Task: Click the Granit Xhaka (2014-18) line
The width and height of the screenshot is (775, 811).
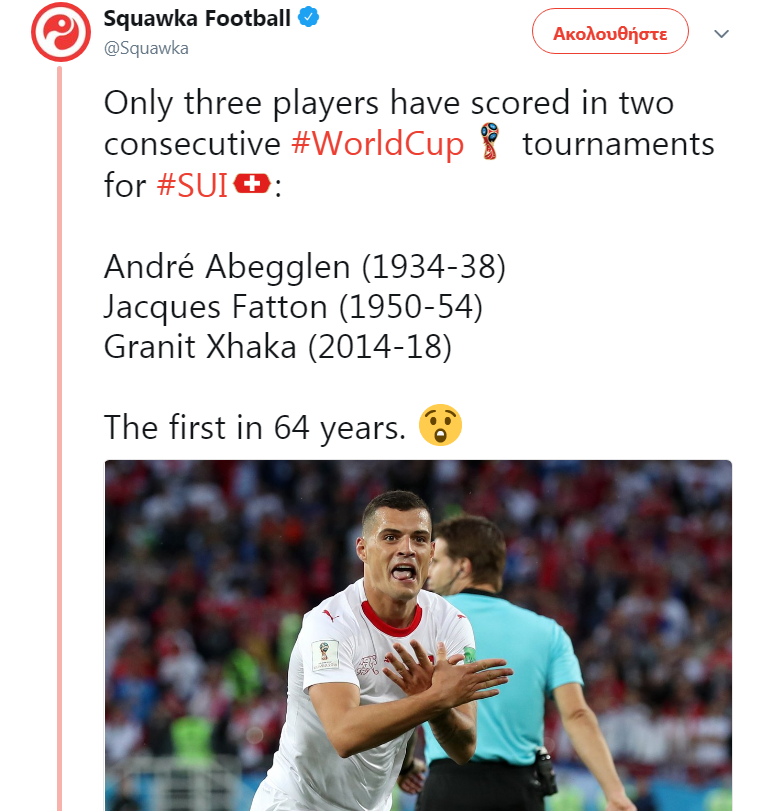Action: pyautogui.click(x=278, y=347)
